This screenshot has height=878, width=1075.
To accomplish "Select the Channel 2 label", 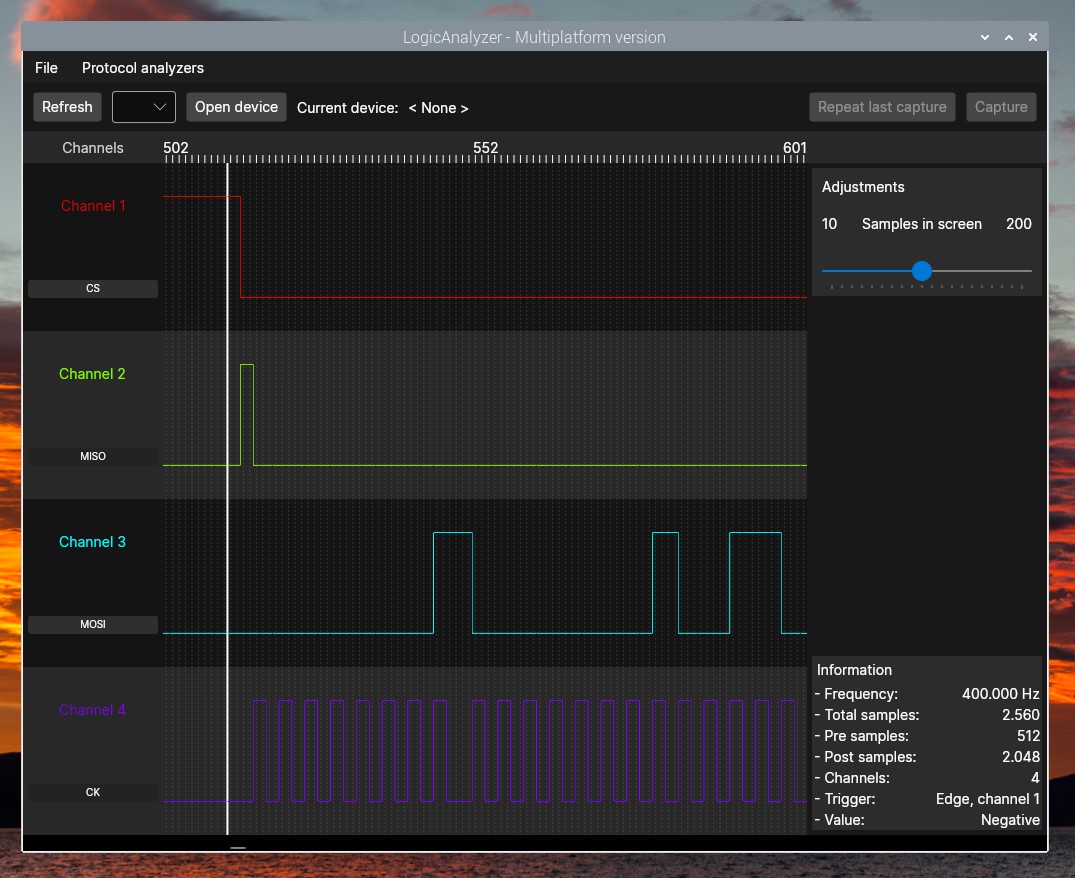I will coord(93,374).
